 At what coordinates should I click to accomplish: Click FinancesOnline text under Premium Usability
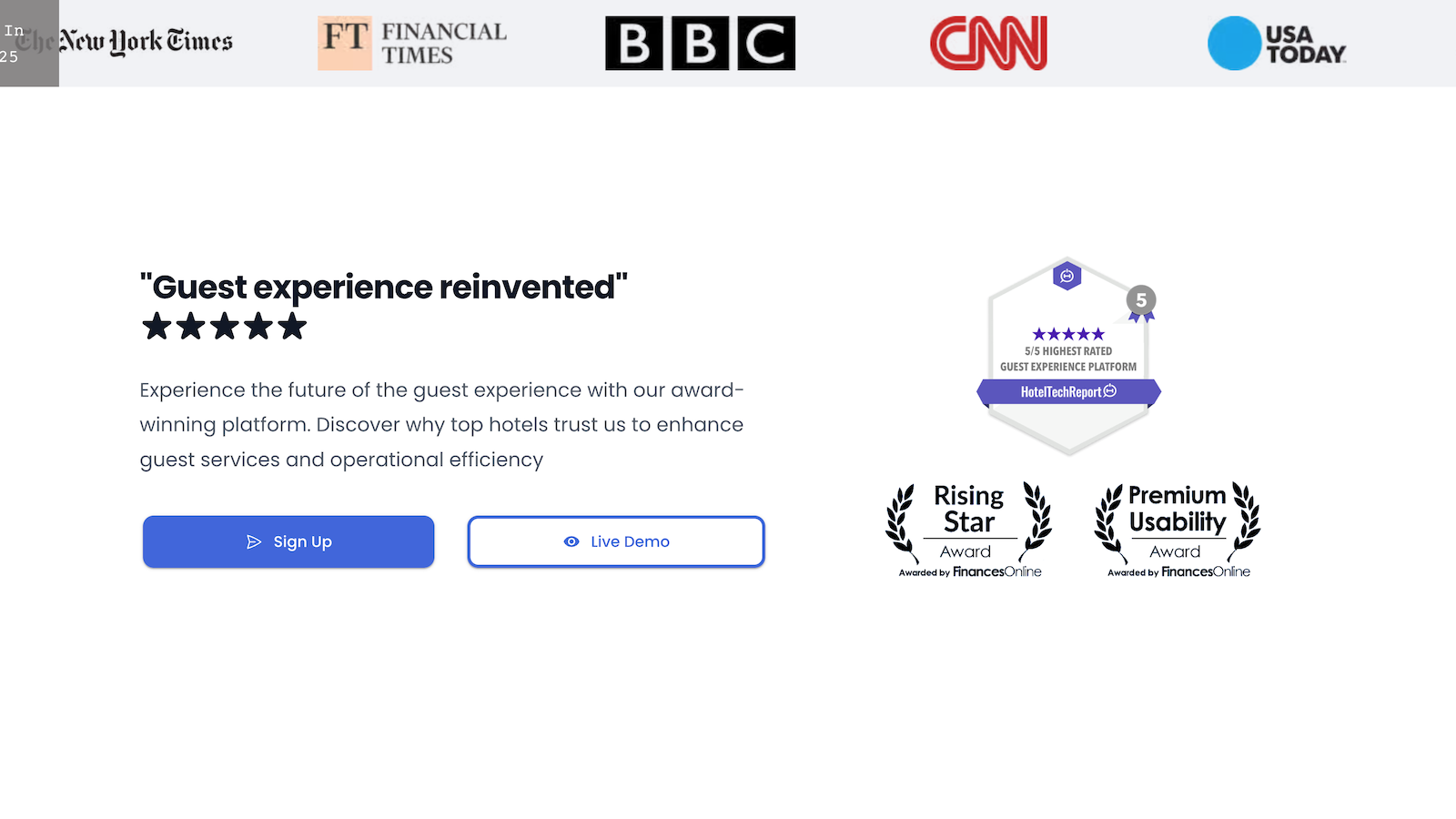click(x=1205, y=572)
